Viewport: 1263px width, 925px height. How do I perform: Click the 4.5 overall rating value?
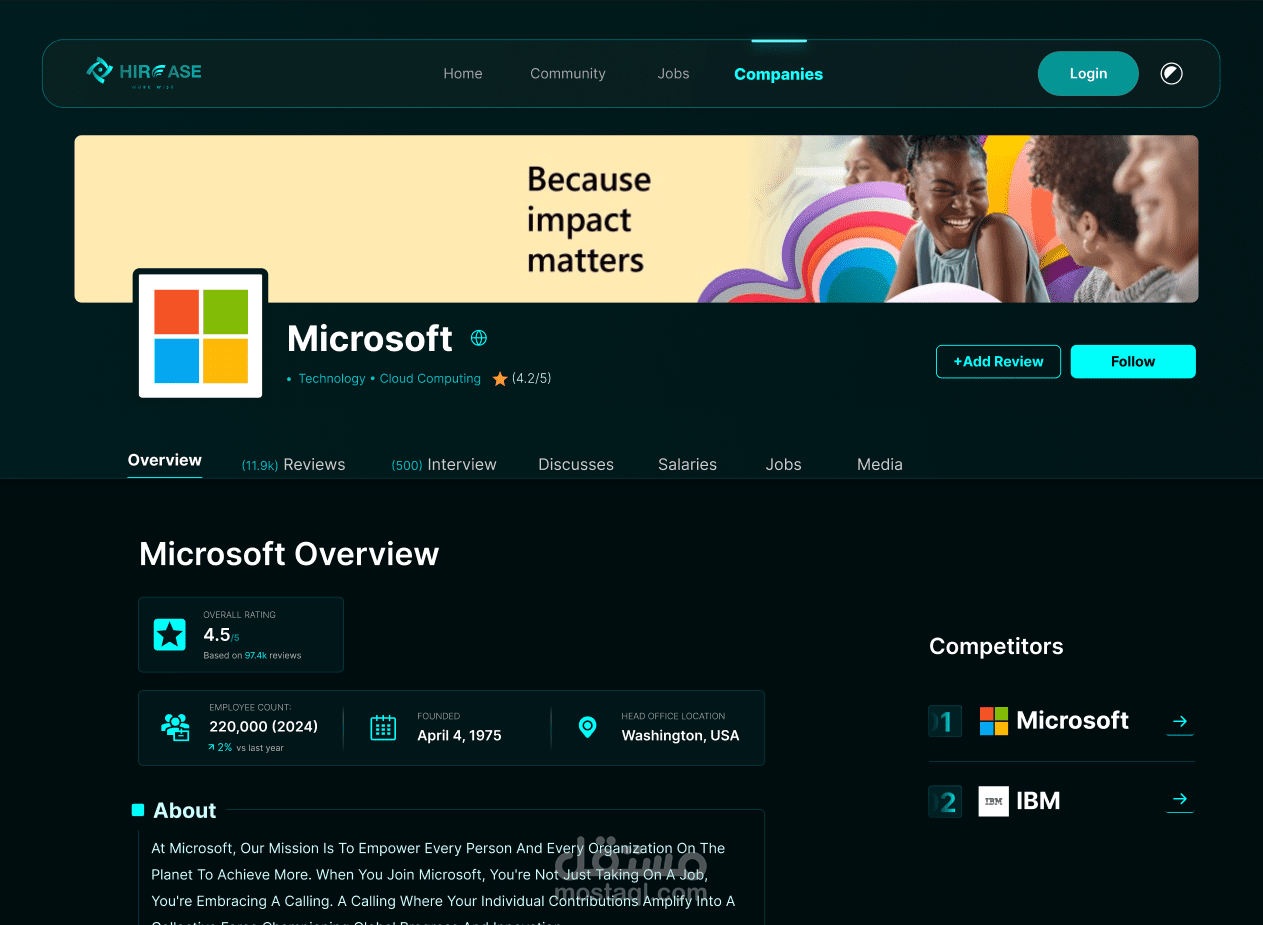(x=217, y=635)
